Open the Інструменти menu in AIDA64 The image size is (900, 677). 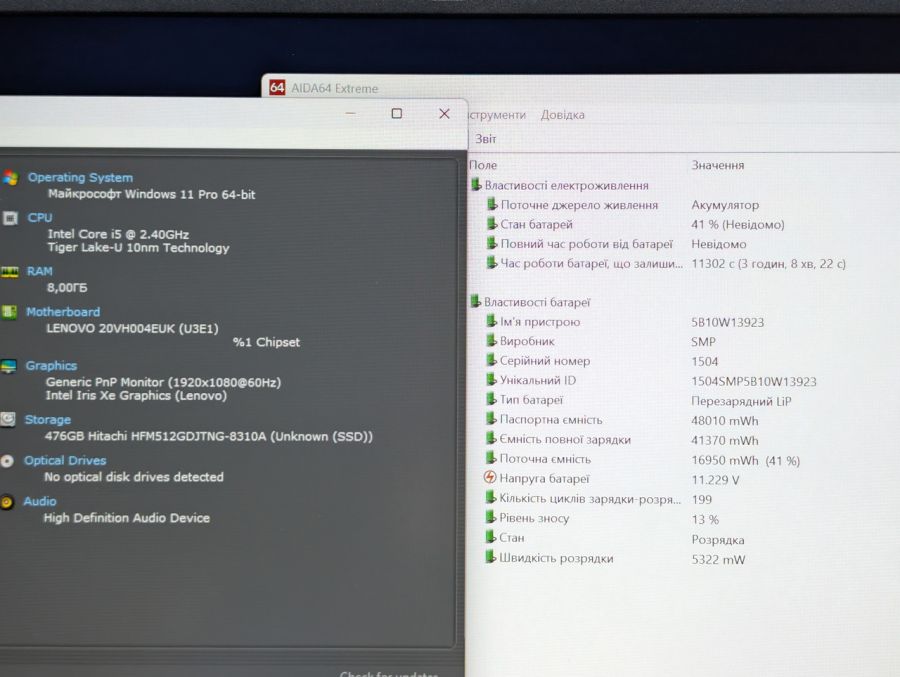tap(497, 115)
